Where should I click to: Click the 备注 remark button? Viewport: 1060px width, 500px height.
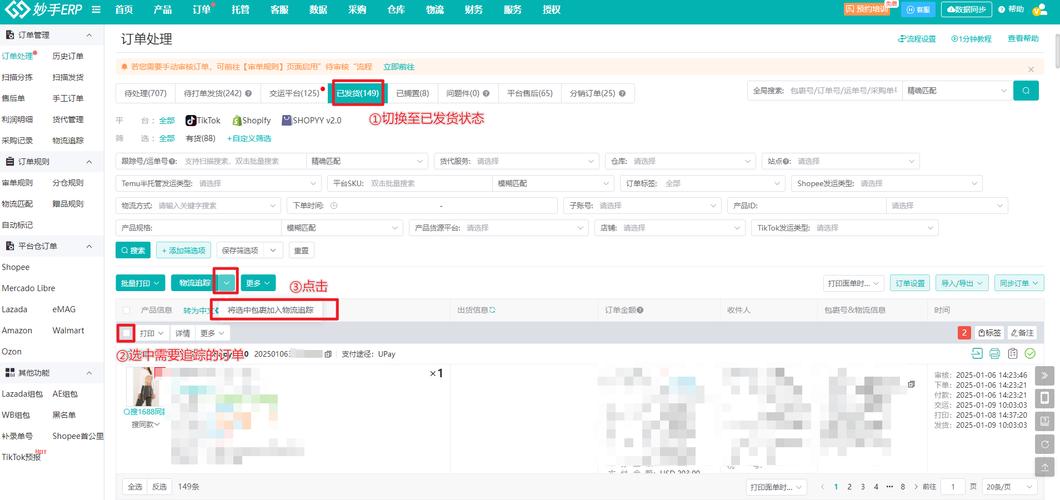(x=1022, y=333)
